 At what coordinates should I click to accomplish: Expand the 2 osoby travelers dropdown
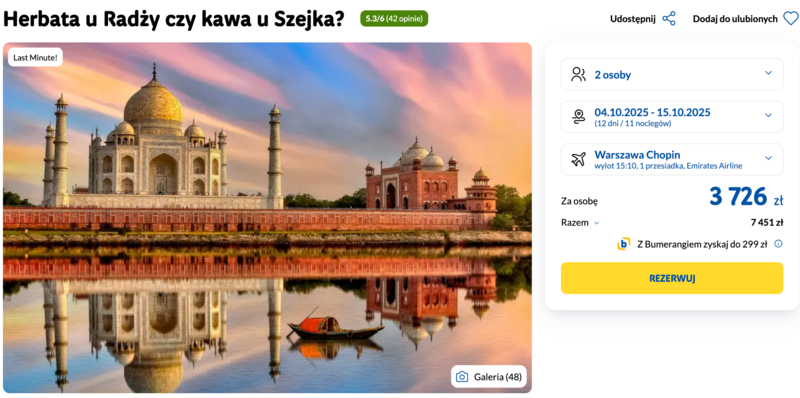pyautogui.click(x=672, y=74)
